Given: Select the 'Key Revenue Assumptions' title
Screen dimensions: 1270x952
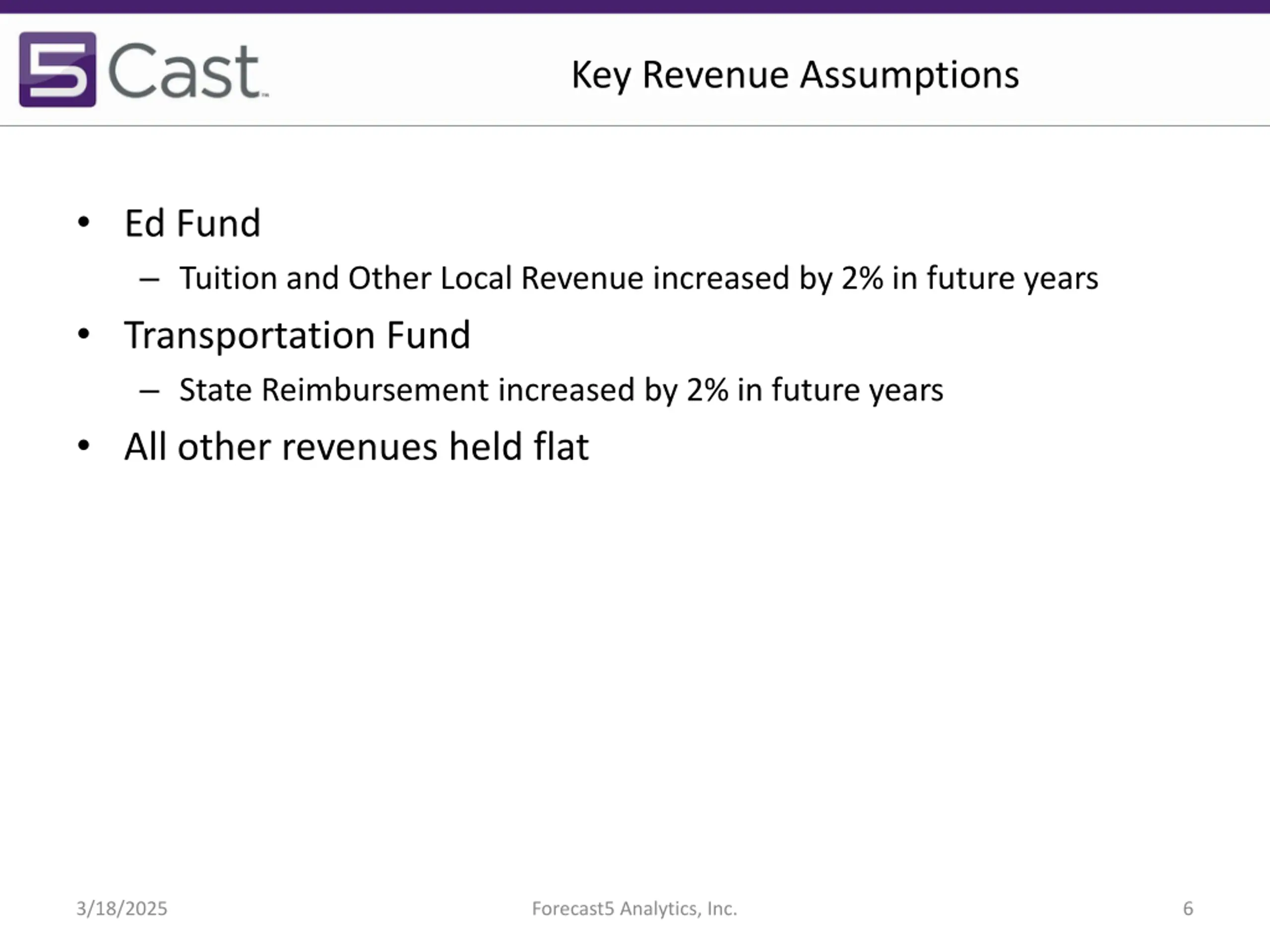Looking at the screenshot, I should 795,75.
